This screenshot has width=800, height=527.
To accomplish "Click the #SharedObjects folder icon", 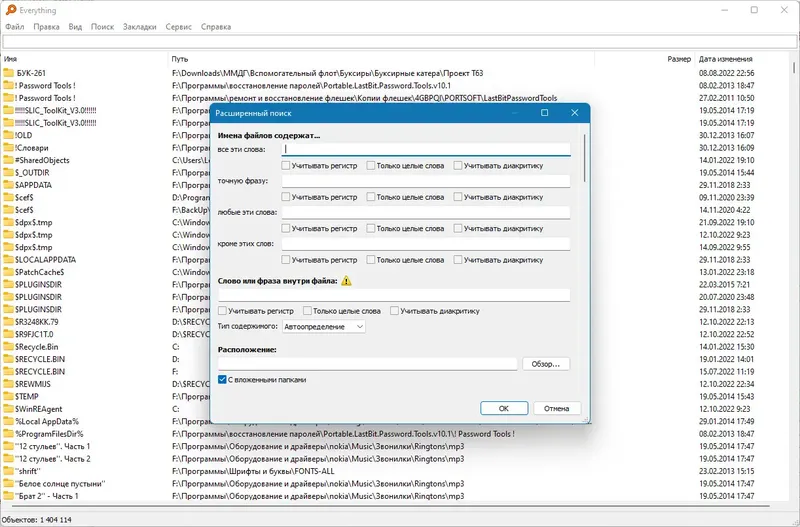I will point(8,160).
